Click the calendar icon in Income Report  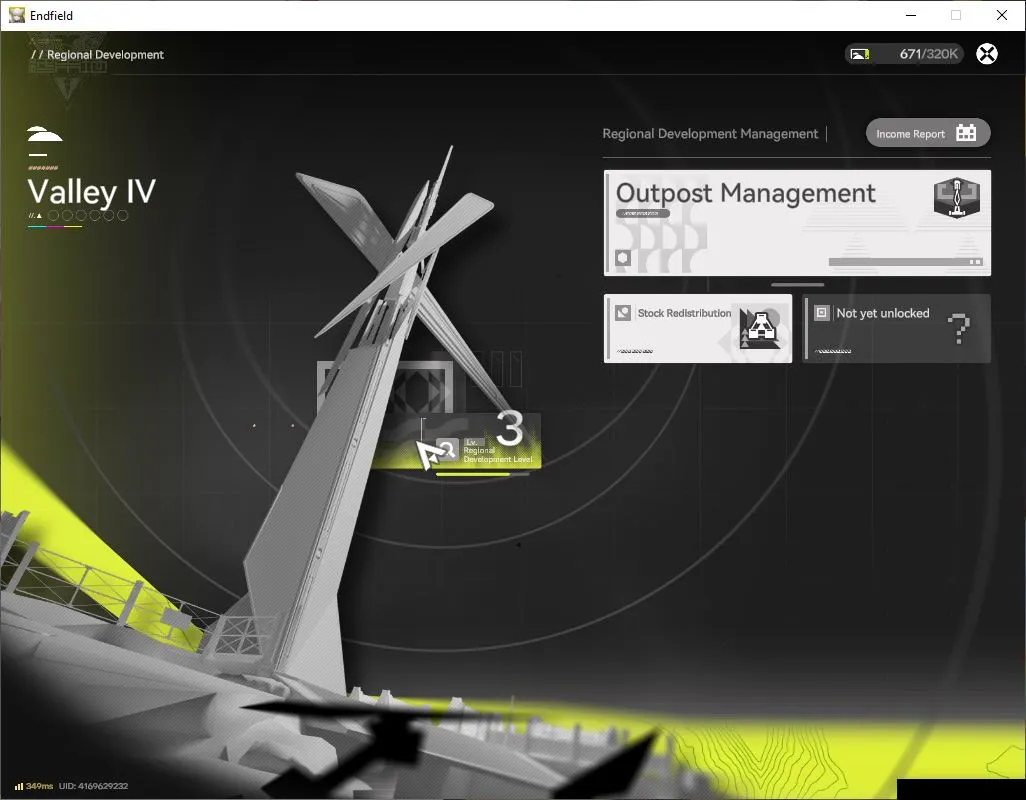[966, 133]
